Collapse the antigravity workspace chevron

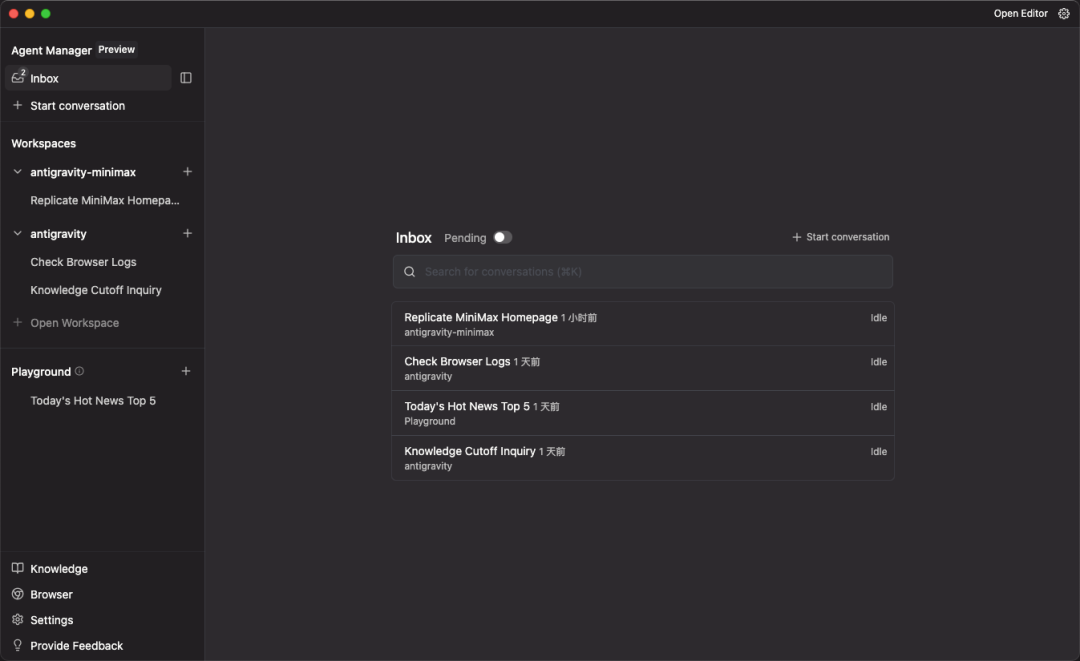coord(17,234)
